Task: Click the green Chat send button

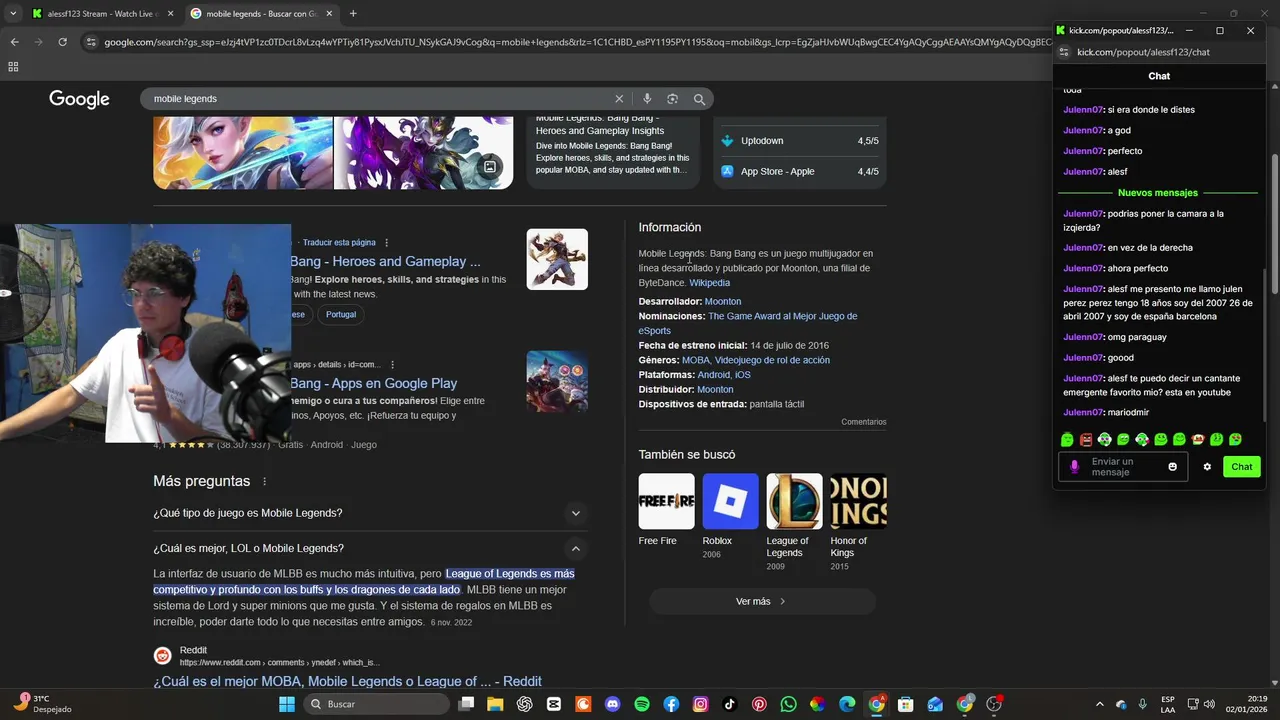Action: 1242,467
